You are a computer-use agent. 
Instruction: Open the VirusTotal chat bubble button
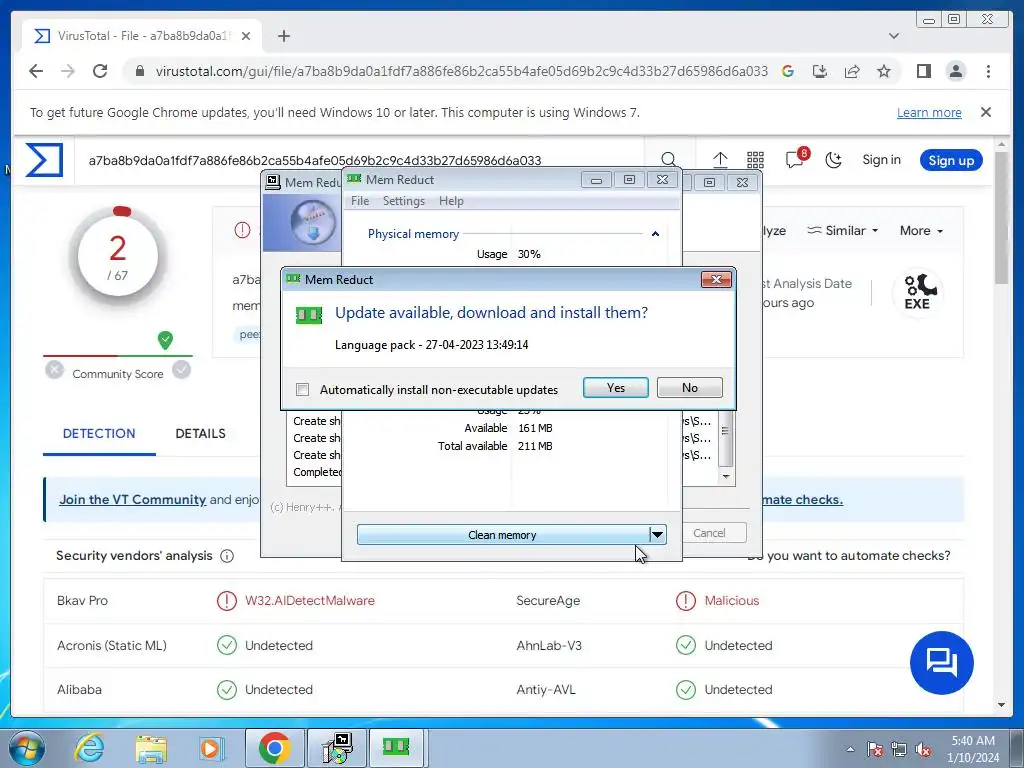[x=942, y=663]
